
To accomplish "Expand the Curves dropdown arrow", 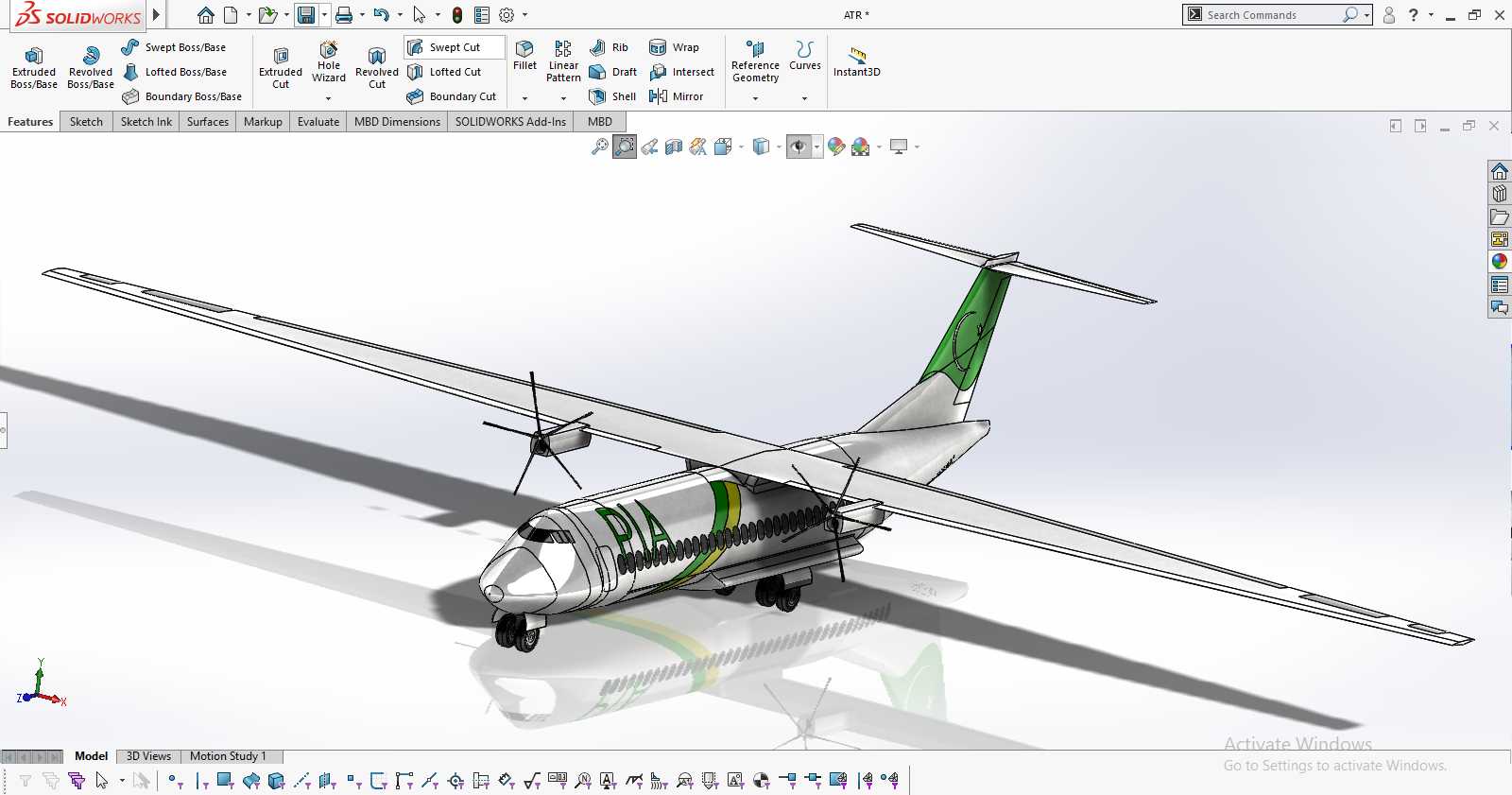I will pyautogui.click(x=805, y=98).
